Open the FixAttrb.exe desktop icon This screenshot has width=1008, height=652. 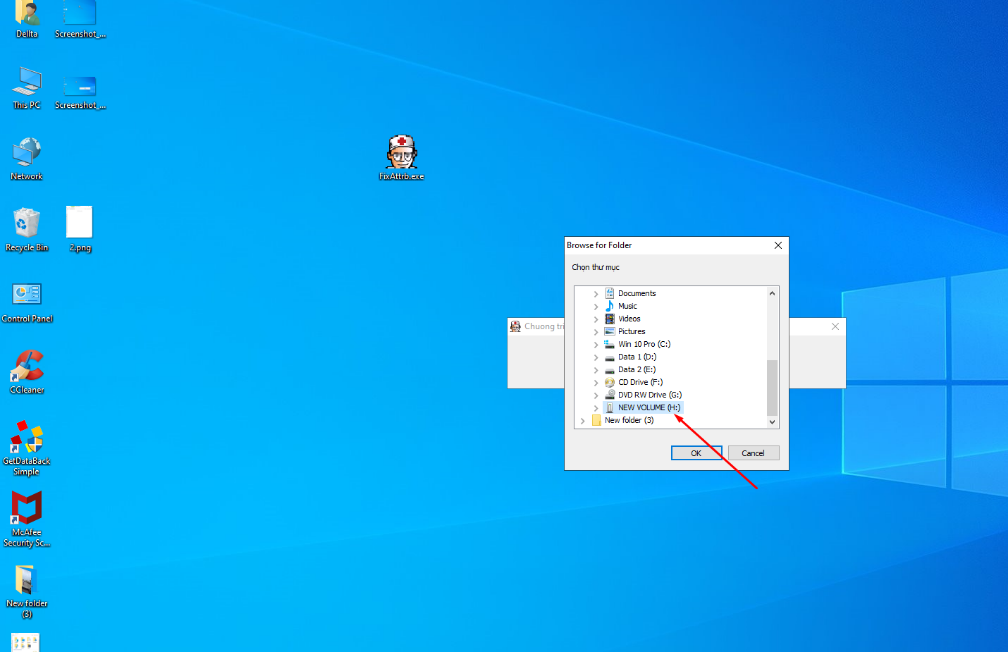(x=402, y=152)
